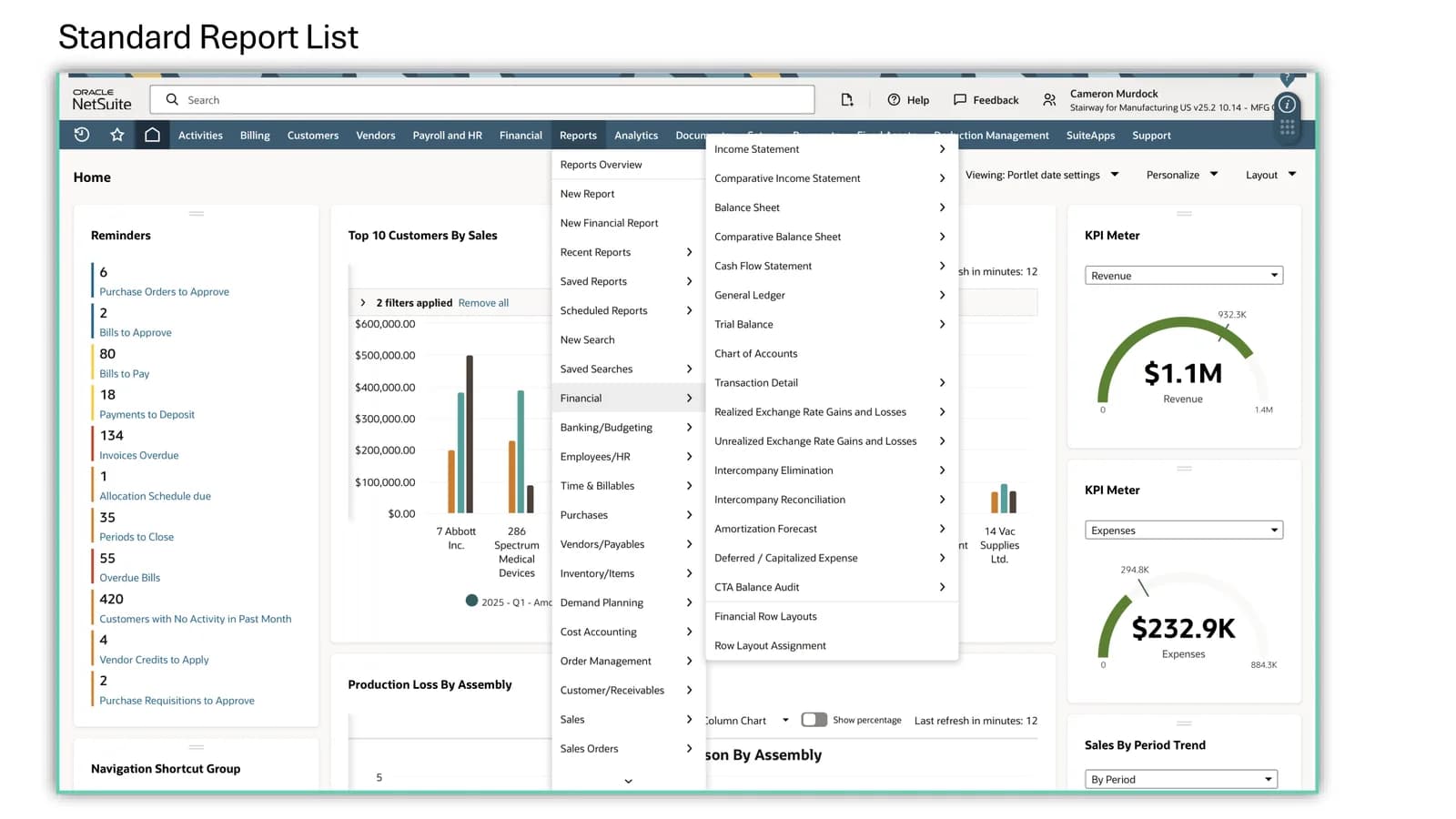
Task: Open the By Period dropdown
Action: coord(1181,779)
